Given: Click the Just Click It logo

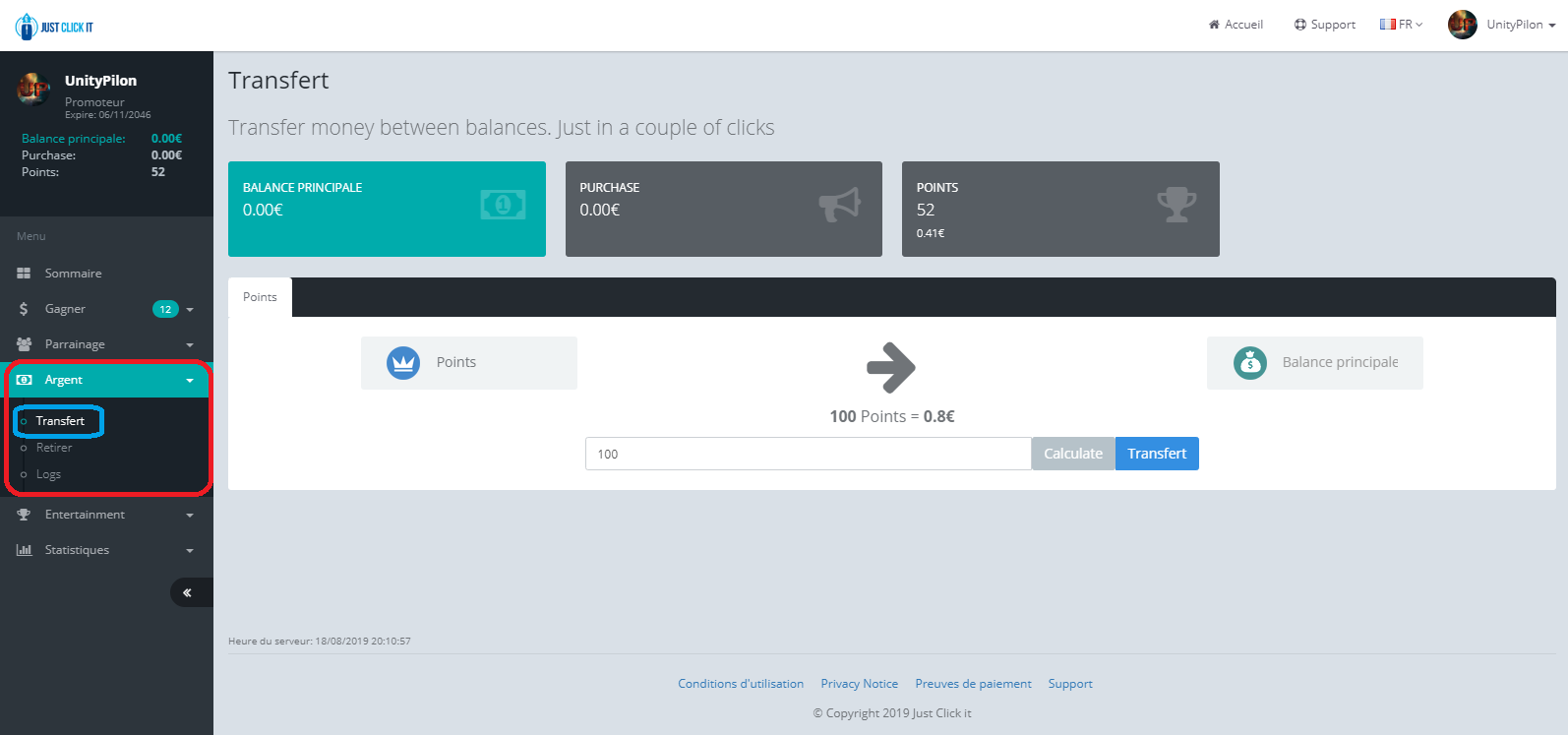Looking at the screenshot, I should tap(55, 27).
